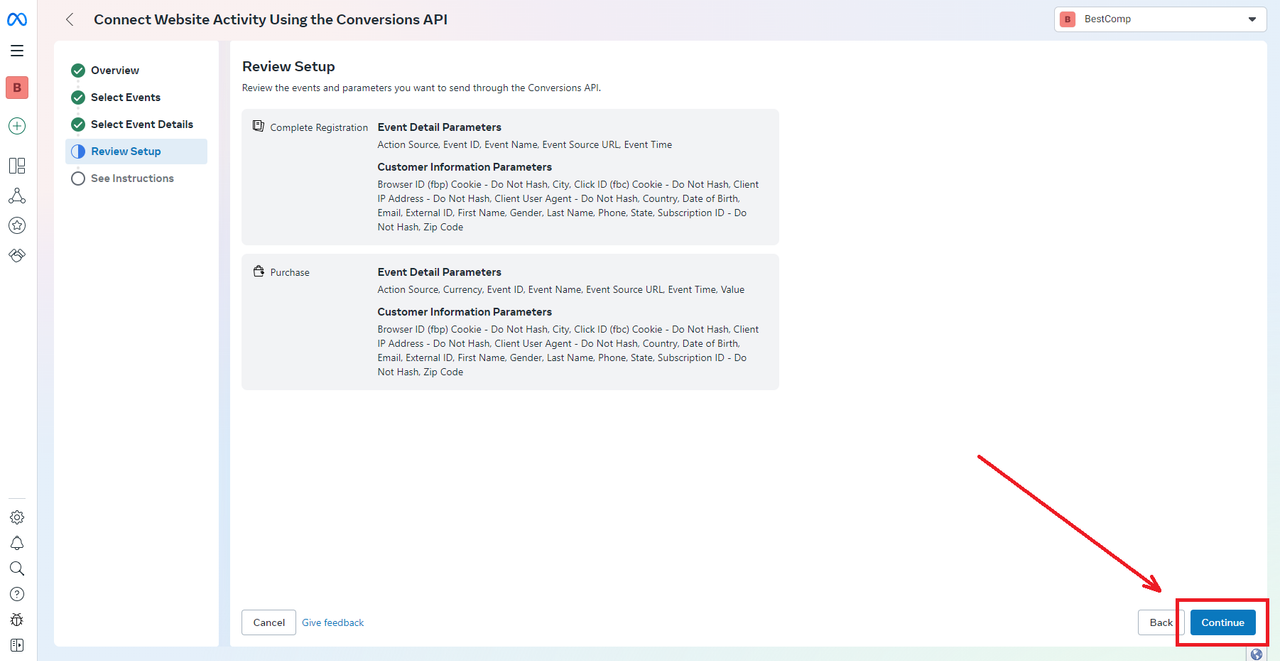Open the data sources panel icon
1280x661 pixels.
[17, 166]
